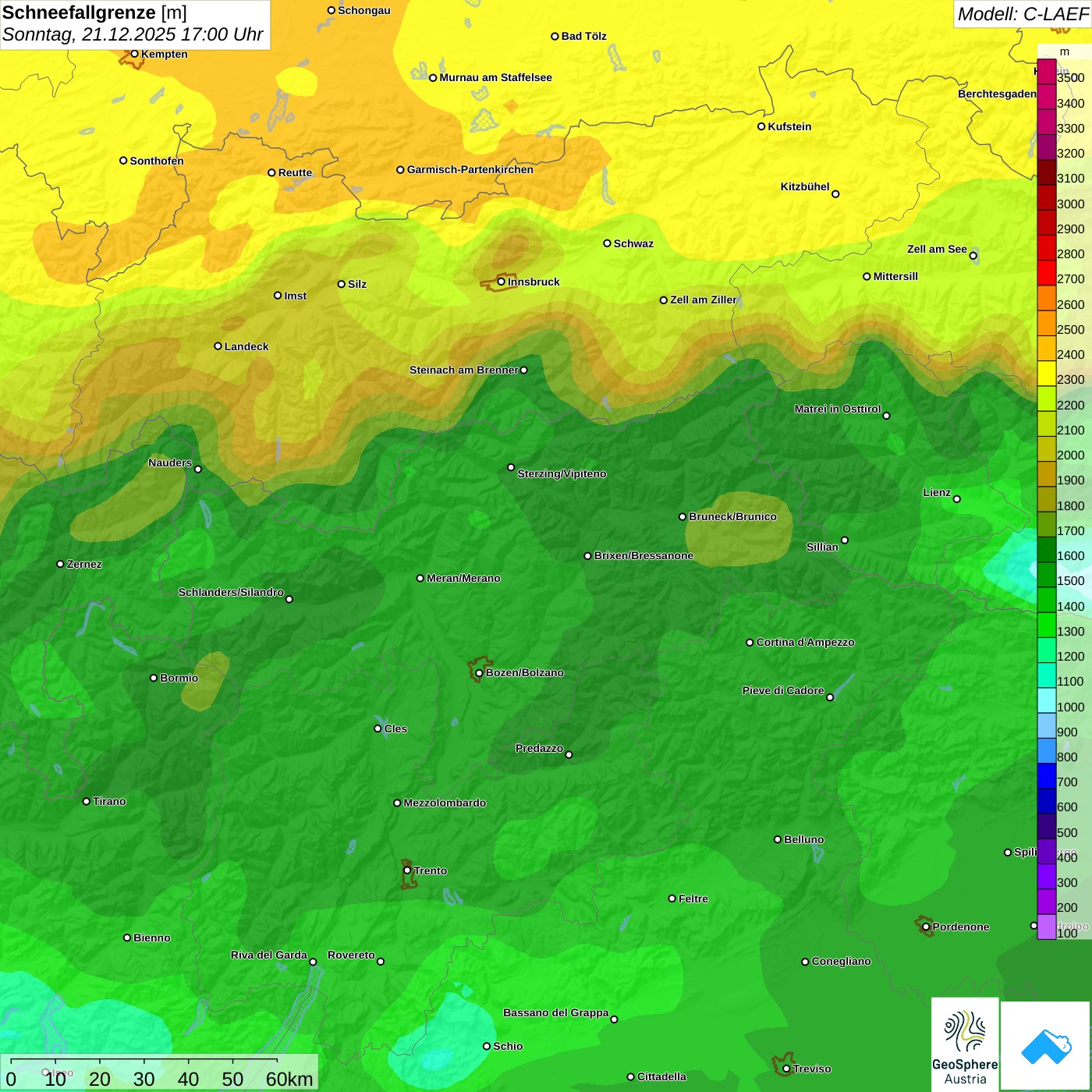Click the Cortina d'Ampezzo marker dot
This screenshot has height=1092, width=1092.
point(750,643)
